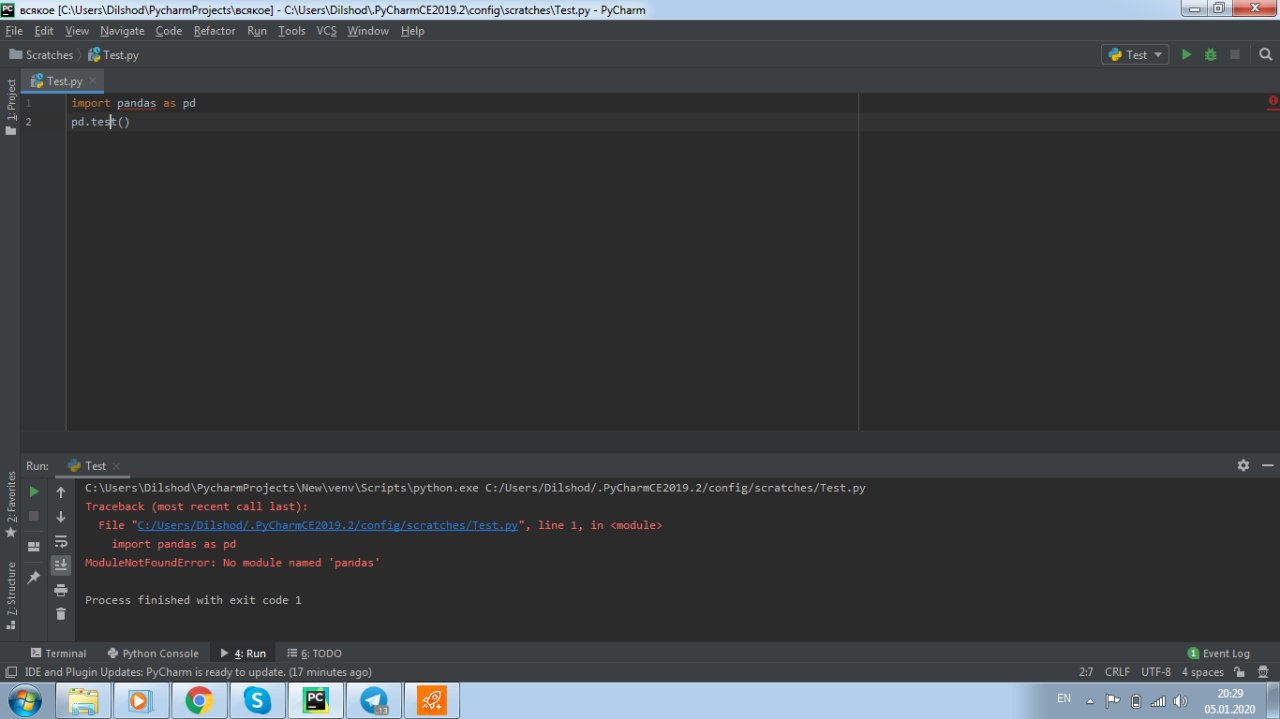This screenshot has width=1280, height=719.
Task: Open the Event Log
Action: tap(1218, 653)
